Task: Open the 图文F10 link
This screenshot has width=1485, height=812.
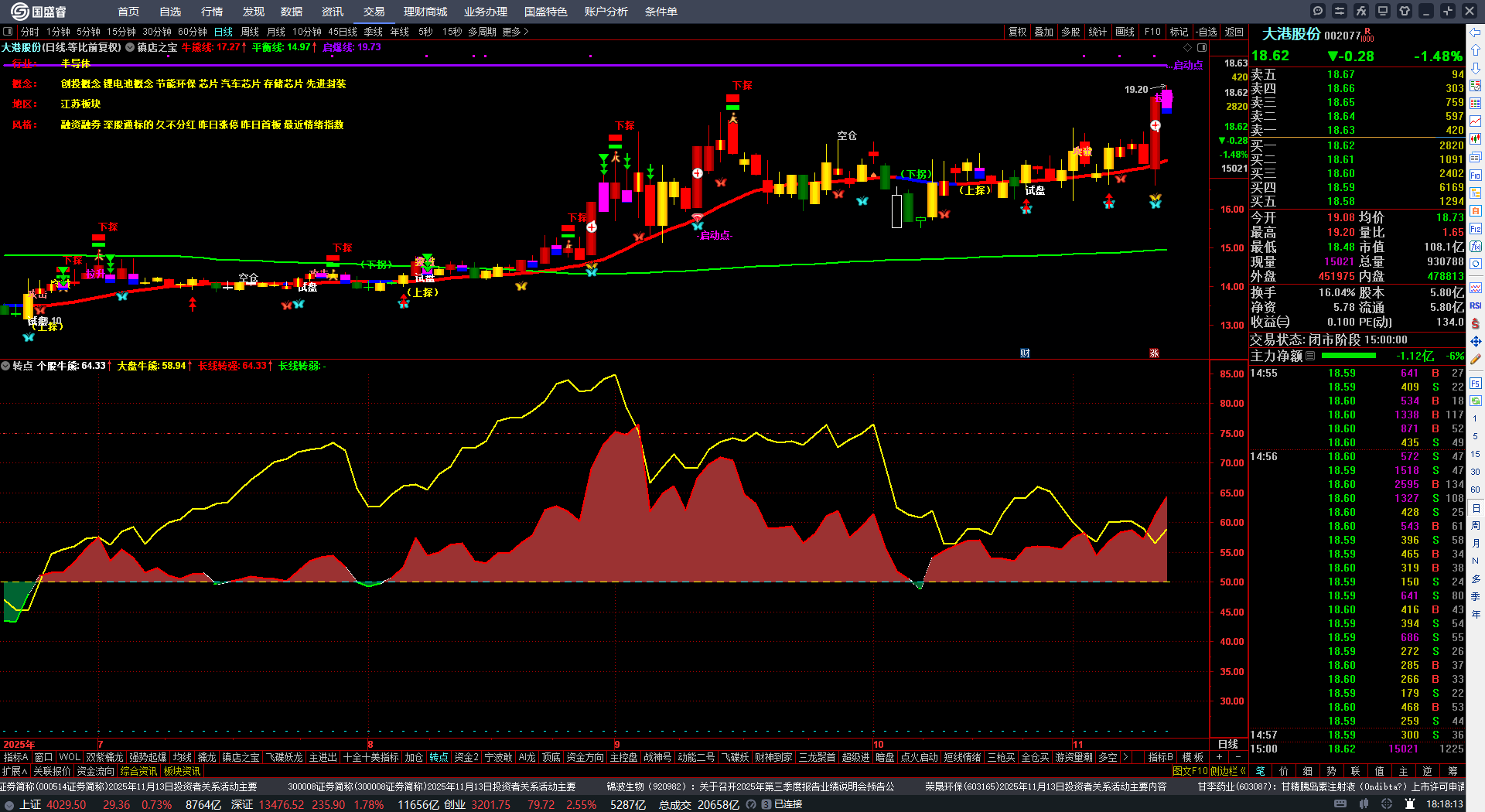Action: coord(1190,771)
